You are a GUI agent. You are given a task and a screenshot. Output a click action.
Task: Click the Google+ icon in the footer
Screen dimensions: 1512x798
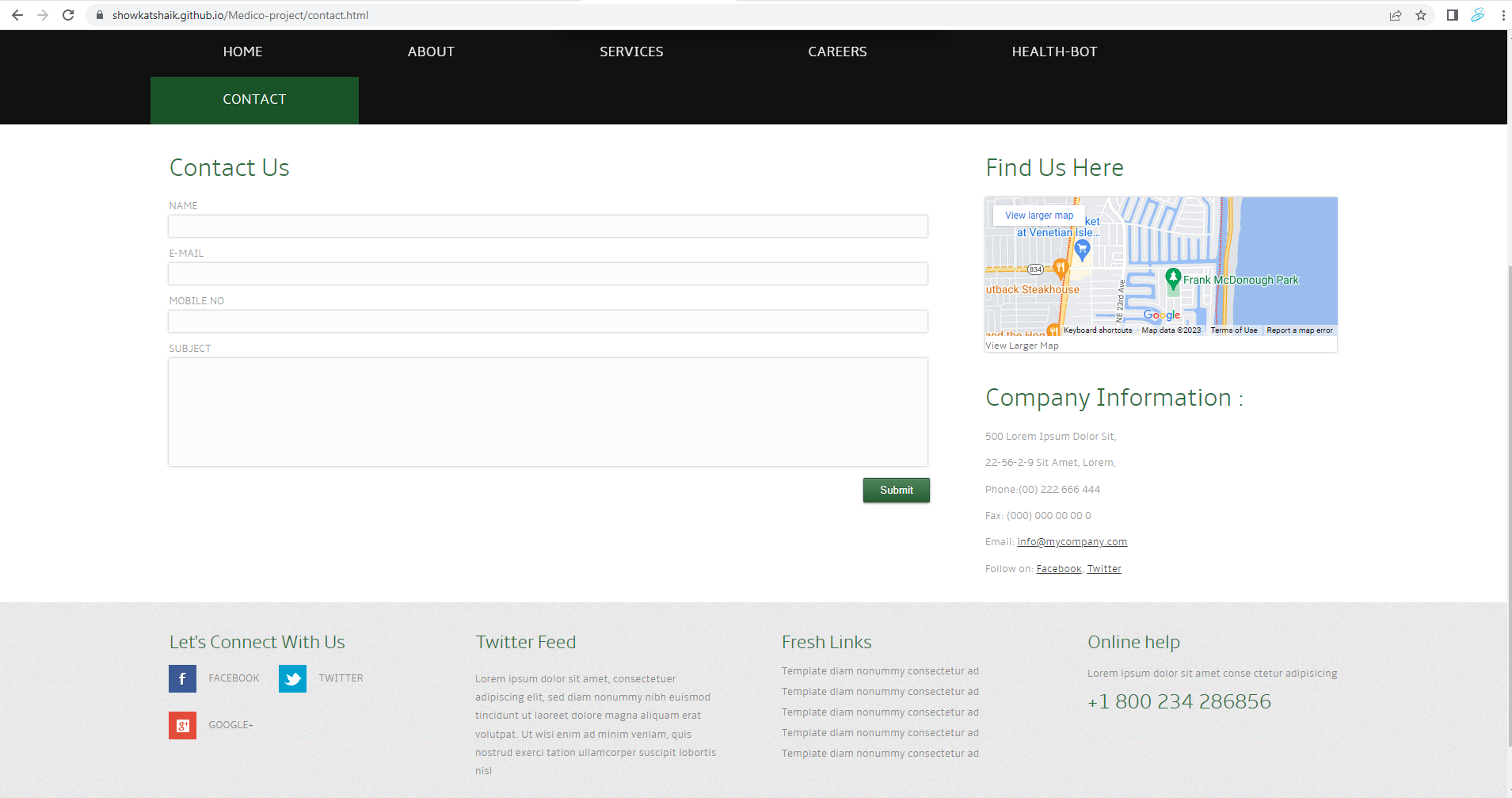(182, 725)
